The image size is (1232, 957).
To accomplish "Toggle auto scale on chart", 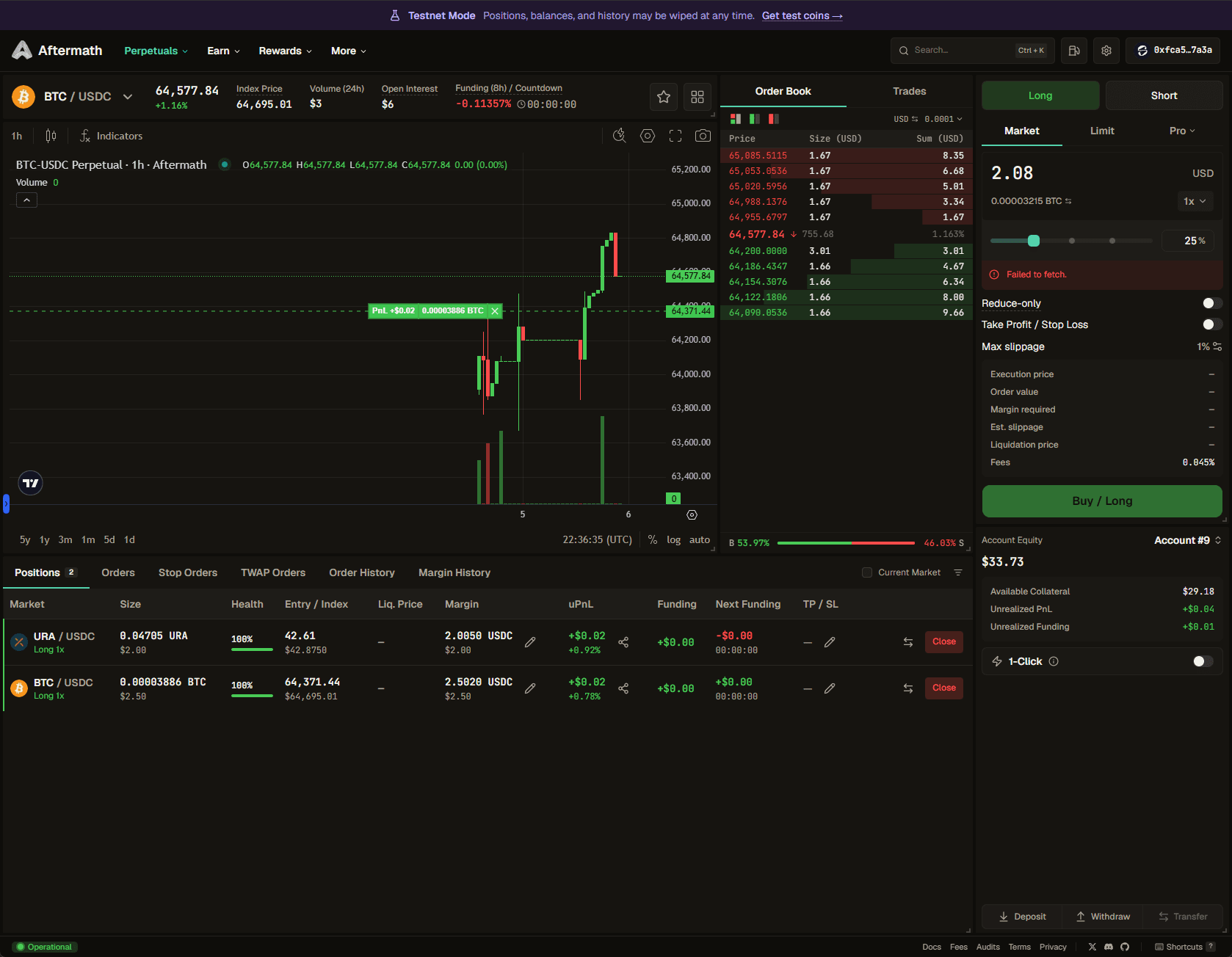I will pyautogui.click(x=700, y=539).
